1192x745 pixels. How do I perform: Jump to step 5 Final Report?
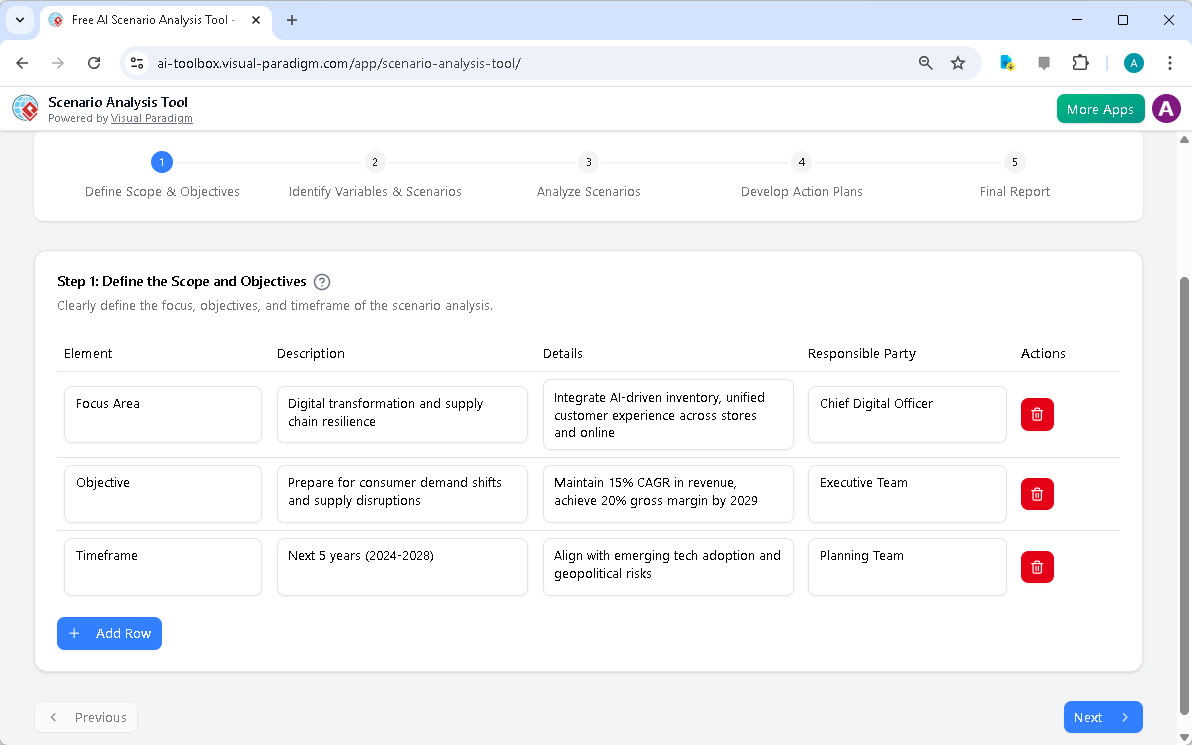pyautogui.click(x=1014, y=162)
